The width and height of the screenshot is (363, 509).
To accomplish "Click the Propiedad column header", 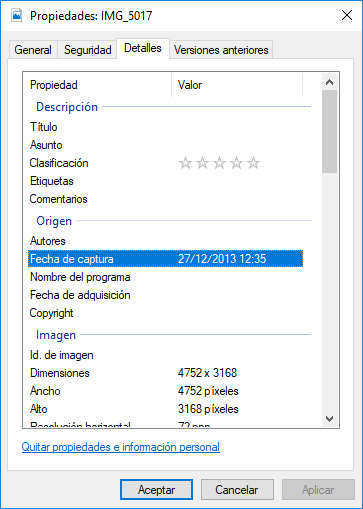I will pyautogui.click(x=97, y=85).
